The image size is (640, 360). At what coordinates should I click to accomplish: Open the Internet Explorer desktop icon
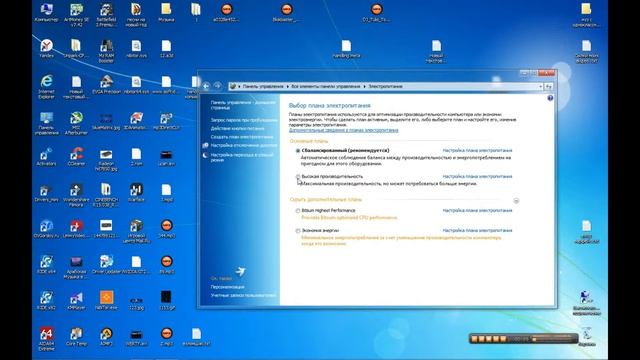point(46,87)
